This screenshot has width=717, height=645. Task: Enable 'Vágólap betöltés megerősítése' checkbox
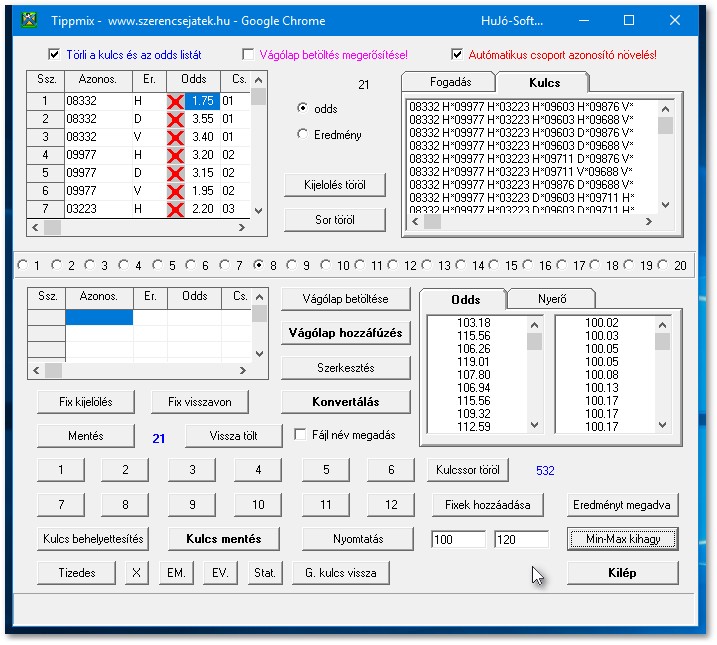(x=248, y=55)
